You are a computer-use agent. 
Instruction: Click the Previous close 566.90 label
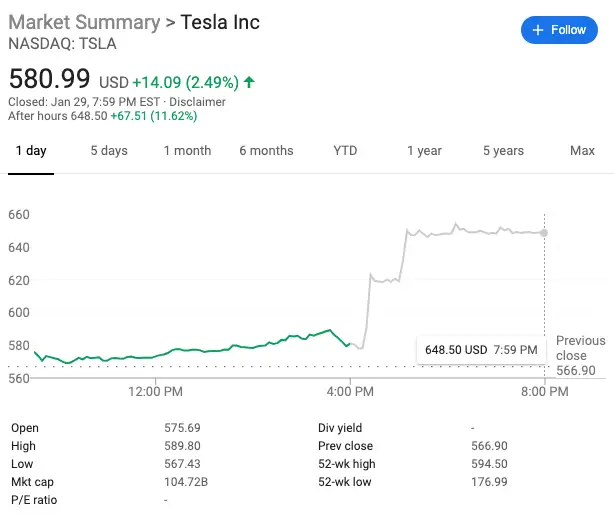click(580, 355)
